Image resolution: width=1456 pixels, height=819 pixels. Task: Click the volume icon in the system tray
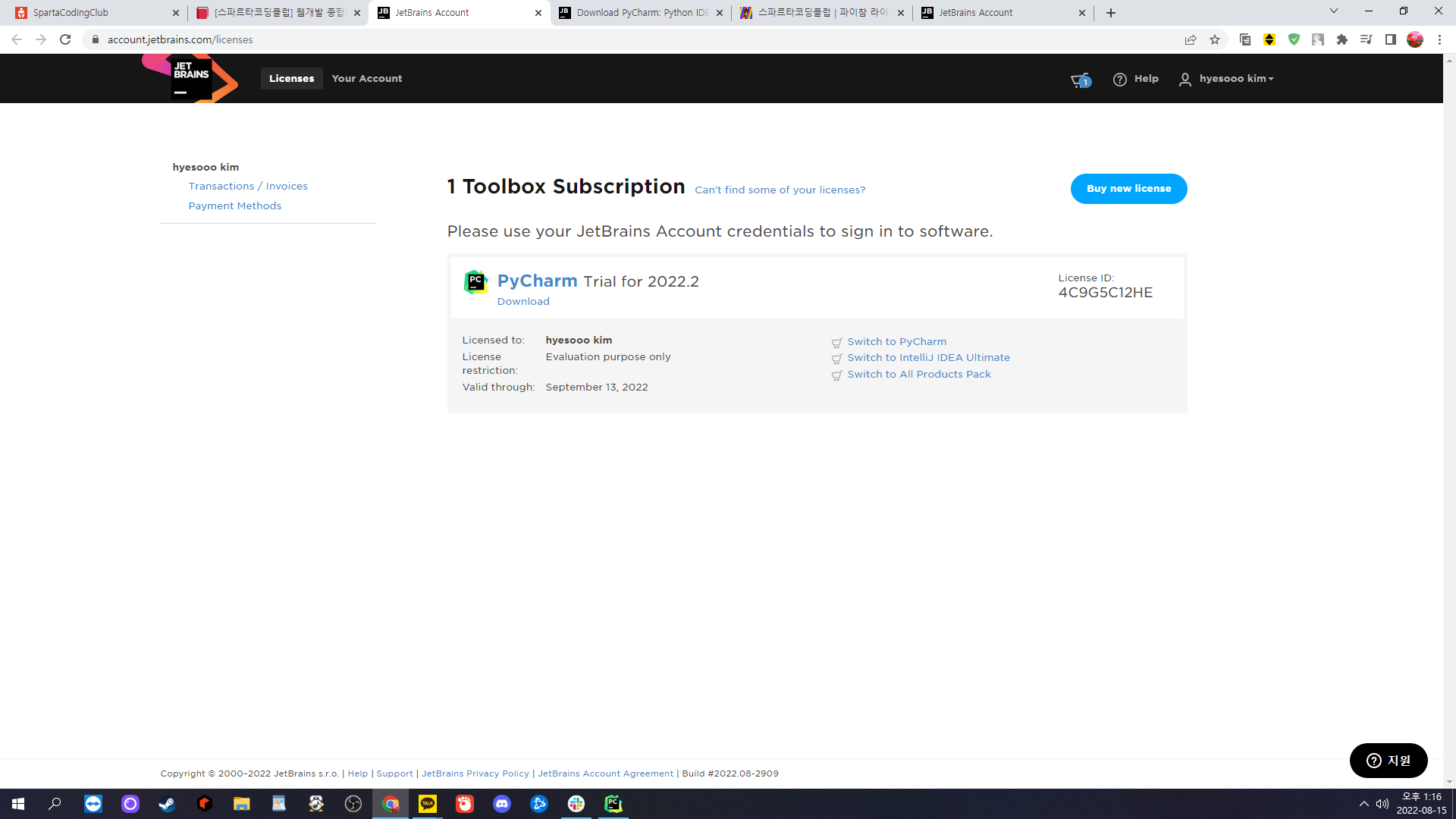click(1382, 804)
